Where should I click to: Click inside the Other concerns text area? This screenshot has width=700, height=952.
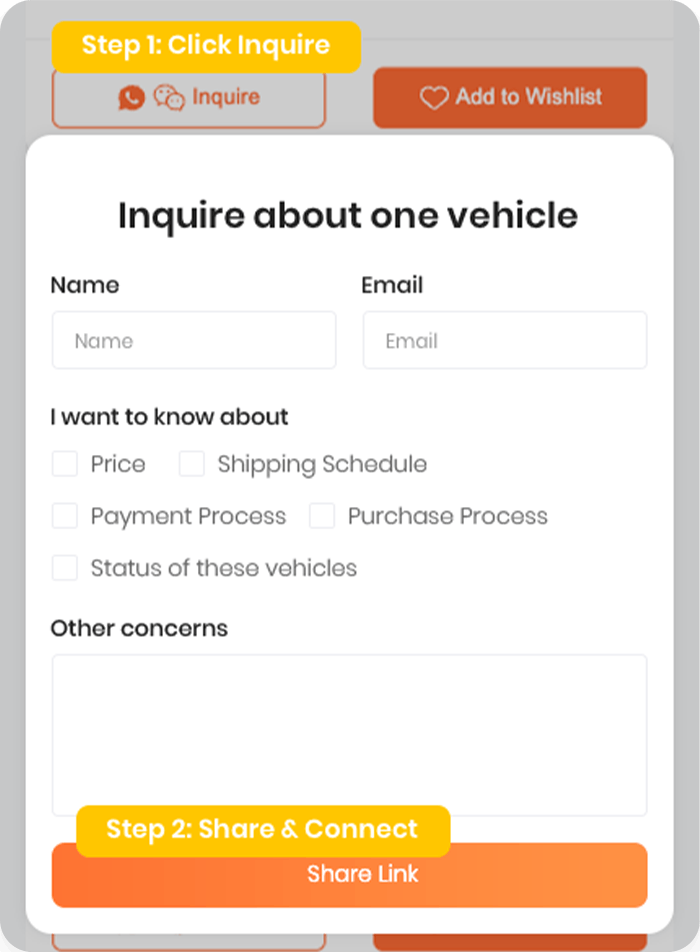(349, 730)
